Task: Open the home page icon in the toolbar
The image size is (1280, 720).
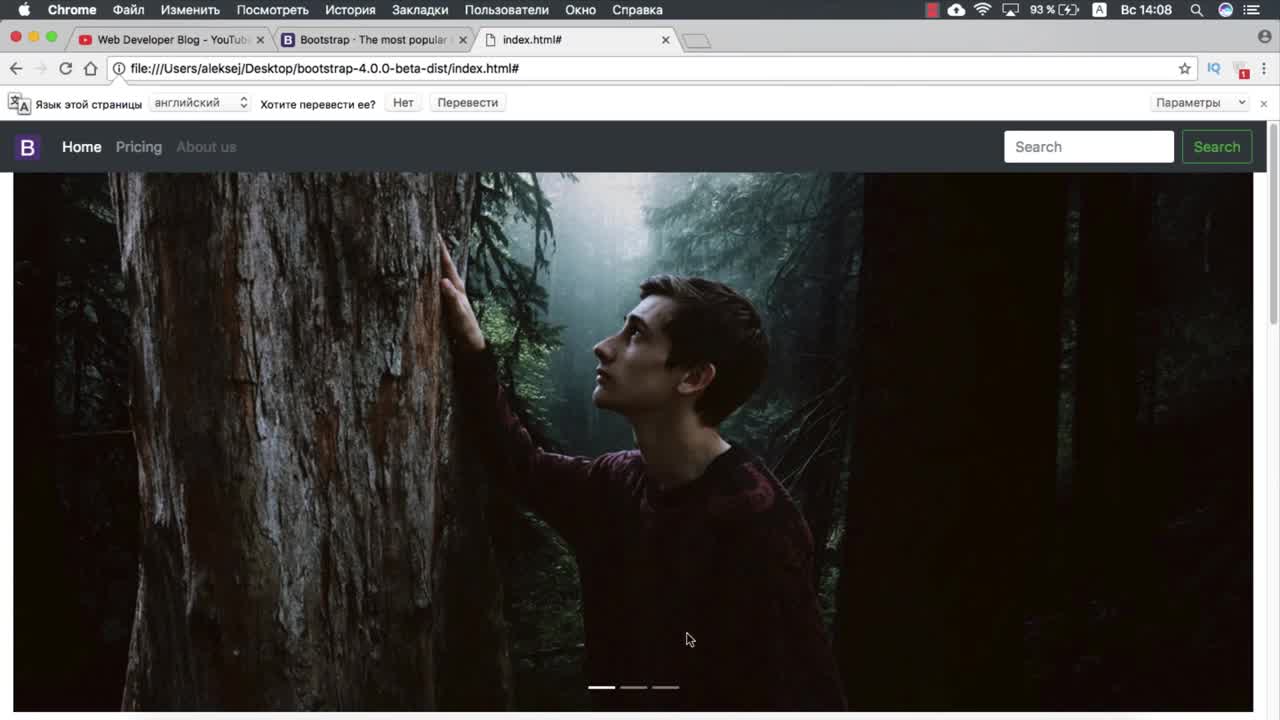Action: tap(90, 68)
